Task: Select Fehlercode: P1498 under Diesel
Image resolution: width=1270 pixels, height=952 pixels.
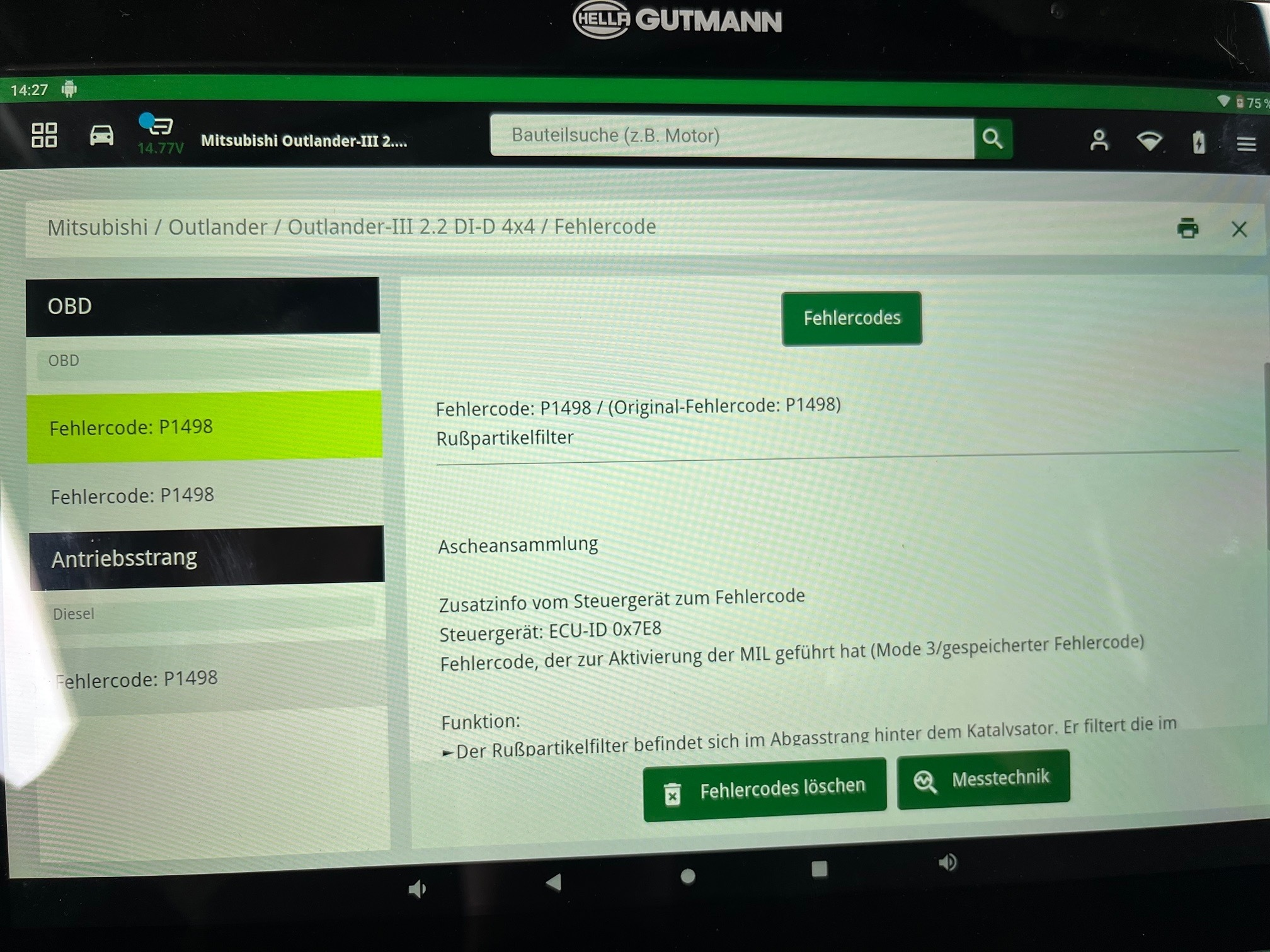Action: pos(210,679)
